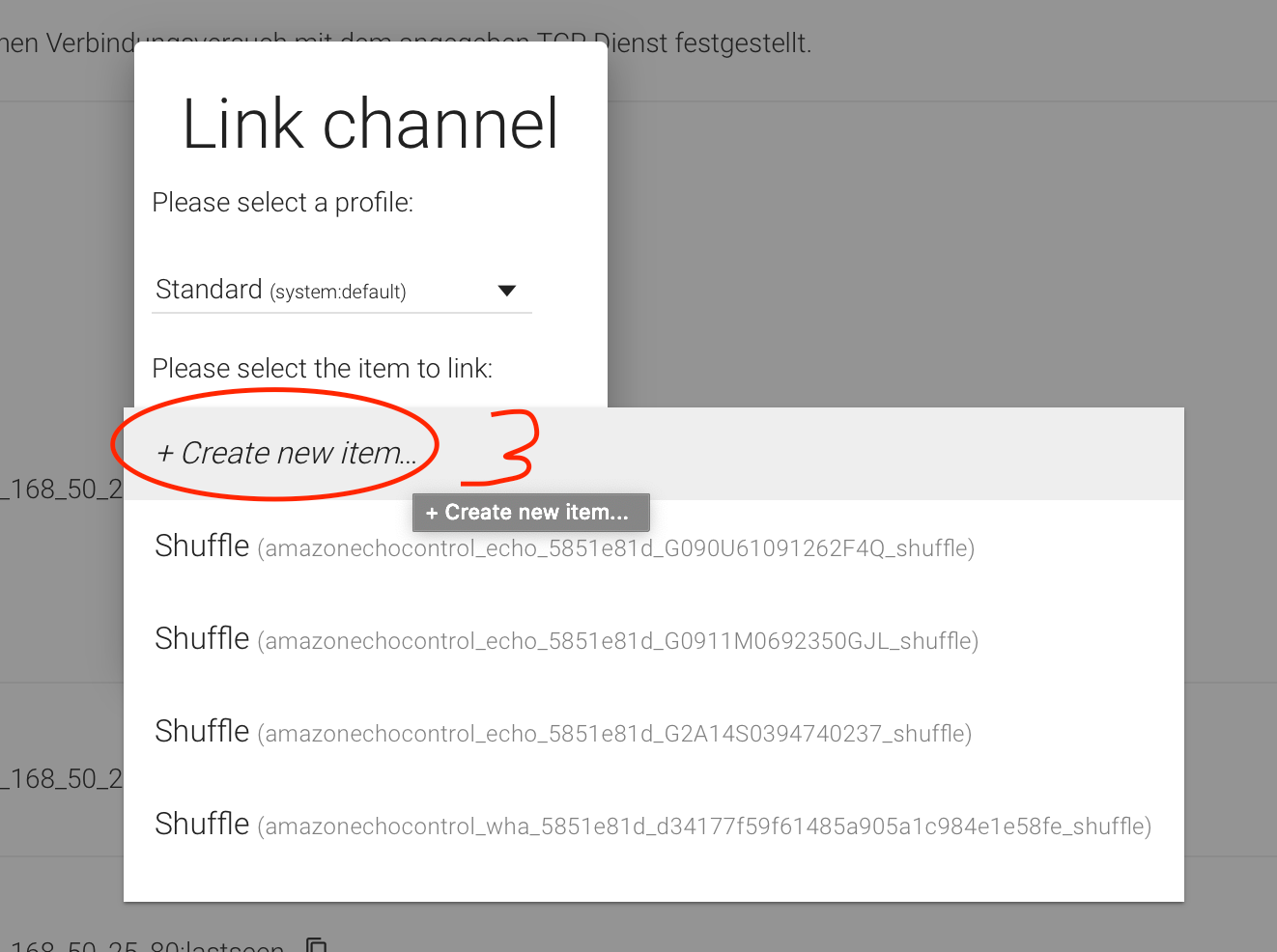Pick the amazonechocontrol_wha Shuffle item

[x=652, y=825]
